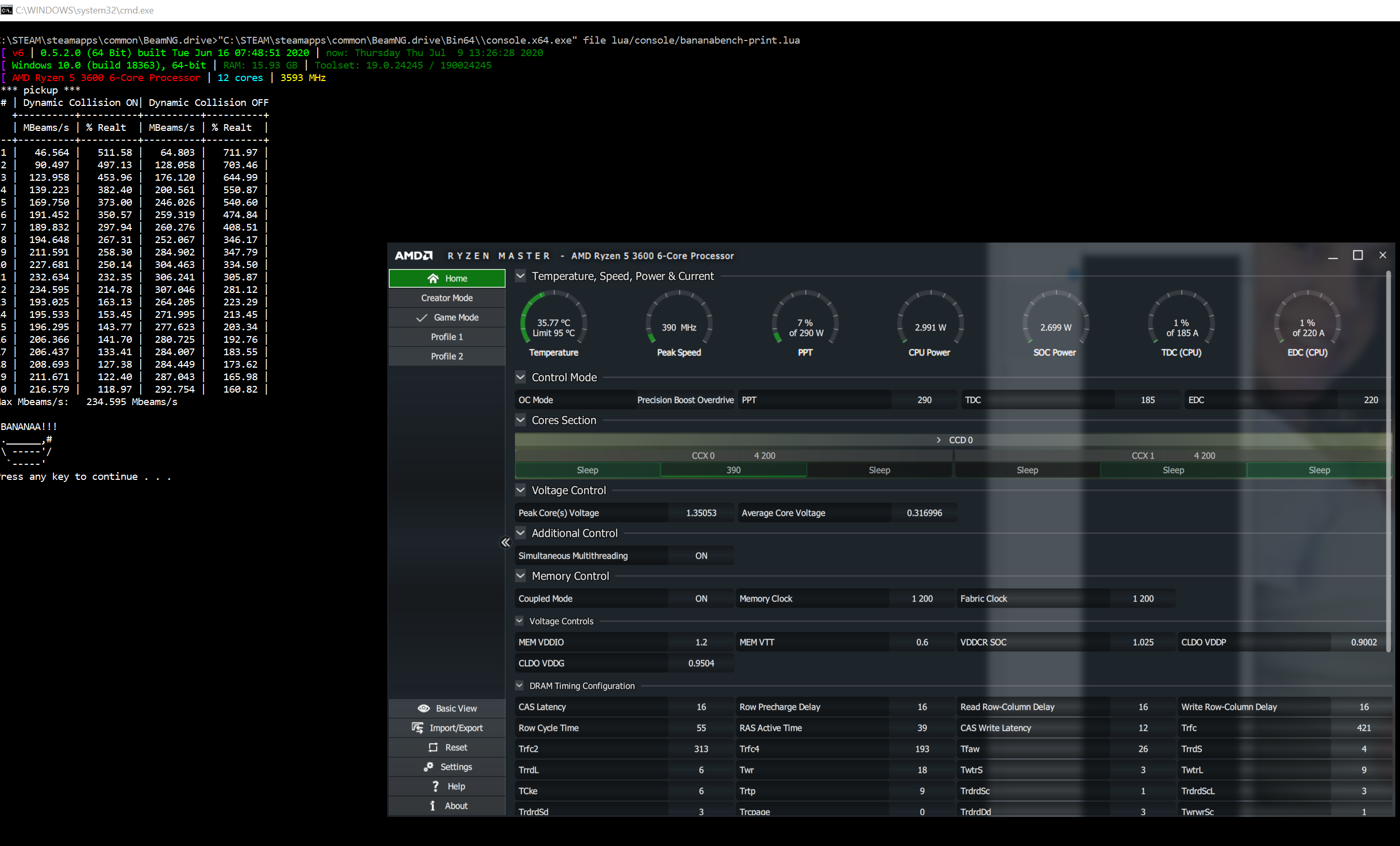Click the Basic View eye icon

click(423, 708)
